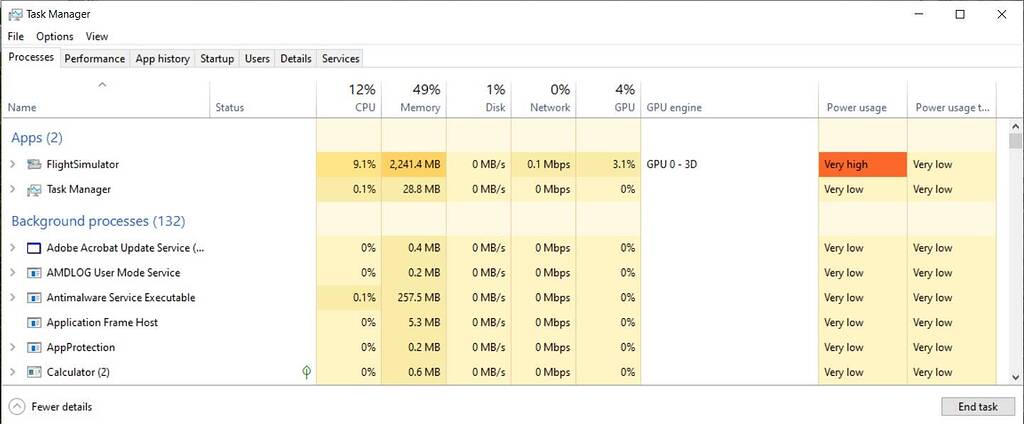The image size is (1024, 424).
Task: Collapse view using Fewer details arrow
Action: coord(17,407)
